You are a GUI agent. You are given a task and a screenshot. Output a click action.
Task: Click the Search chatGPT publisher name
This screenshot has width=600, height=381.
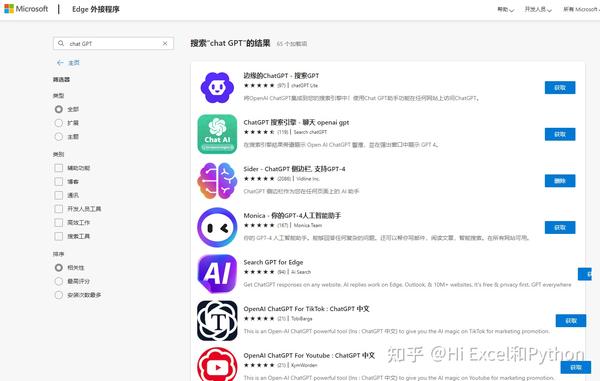point(310,132)
